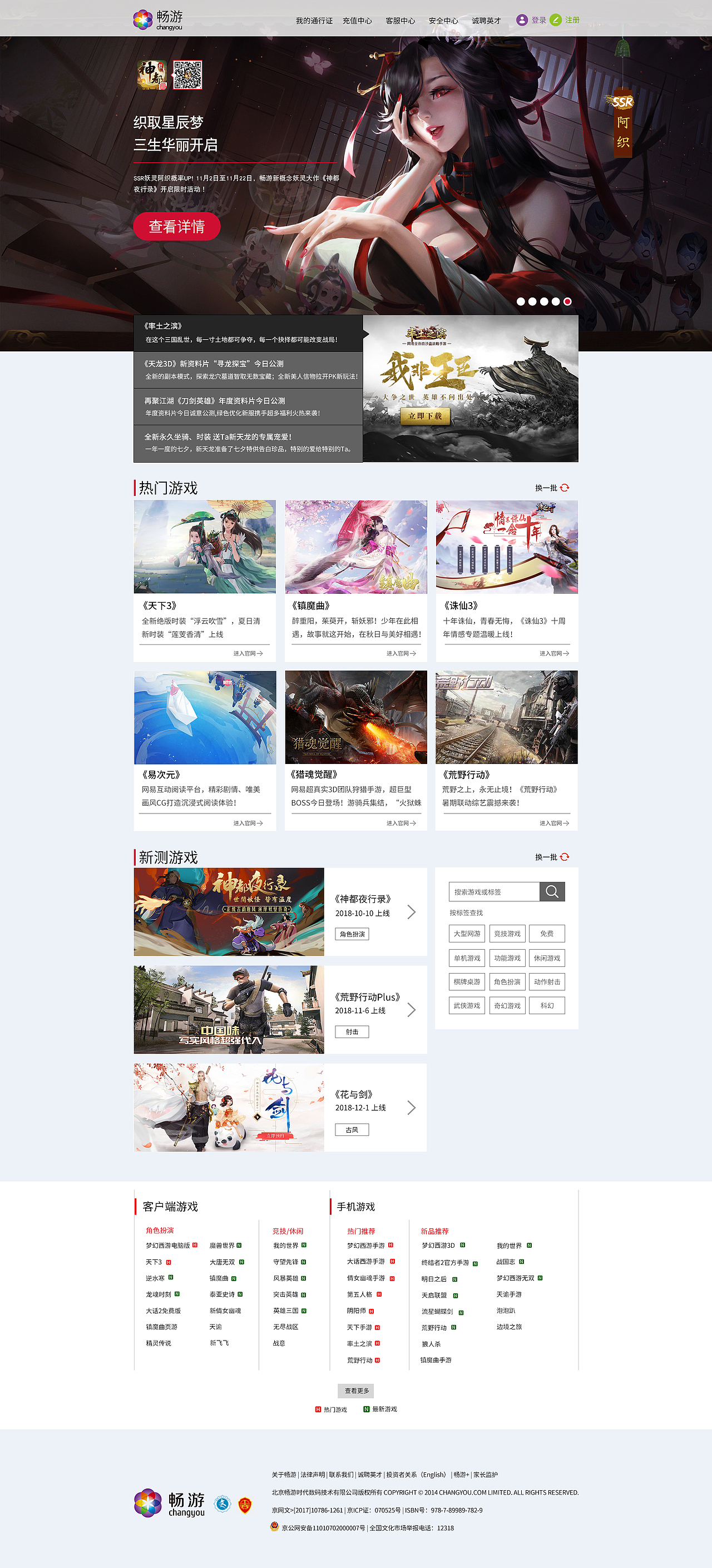Click the QR code in the banner
Image resolution: width=712 pixels, height=1568 pixels.
click(187, 75)
